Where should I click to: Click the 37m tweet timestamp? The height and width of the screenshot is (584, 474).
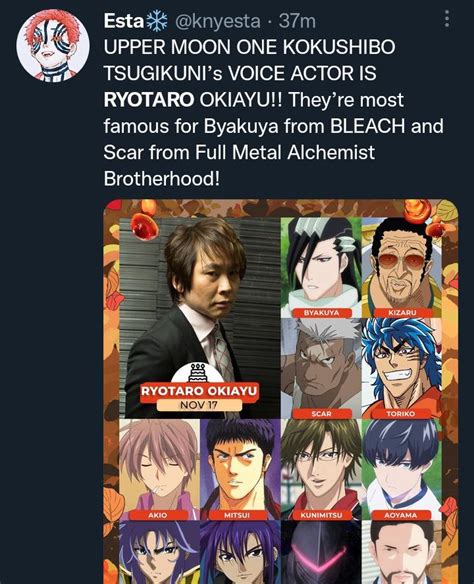coord(298,21)
